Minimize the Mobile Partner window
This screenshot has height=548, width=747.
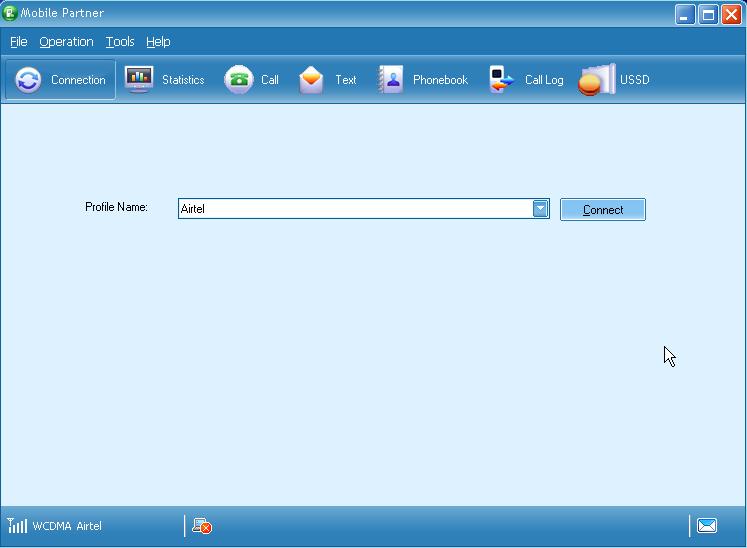685,14
